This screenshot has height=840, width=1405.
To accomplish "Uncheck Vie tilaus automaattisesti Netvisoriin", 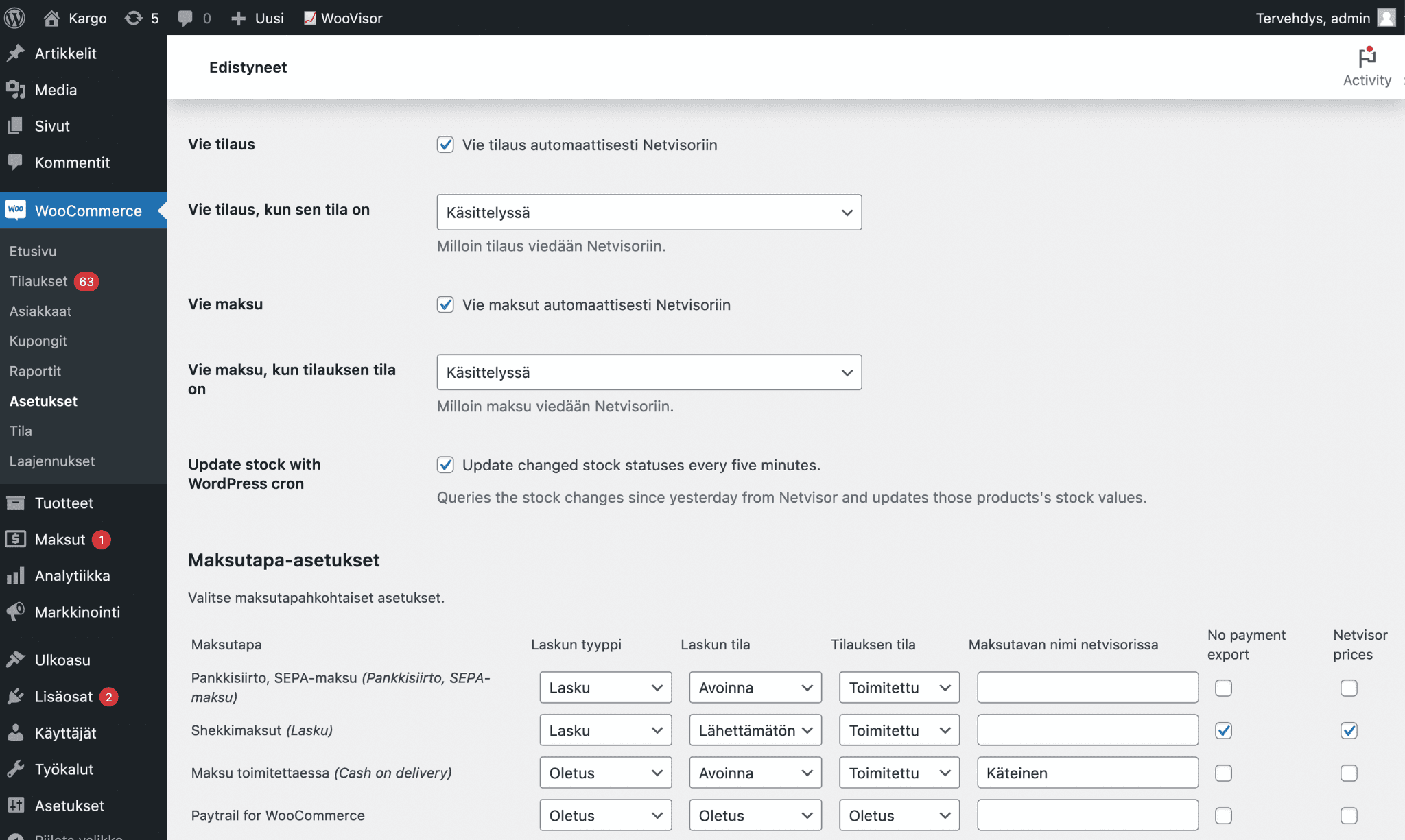I will [x=445, y=145].
